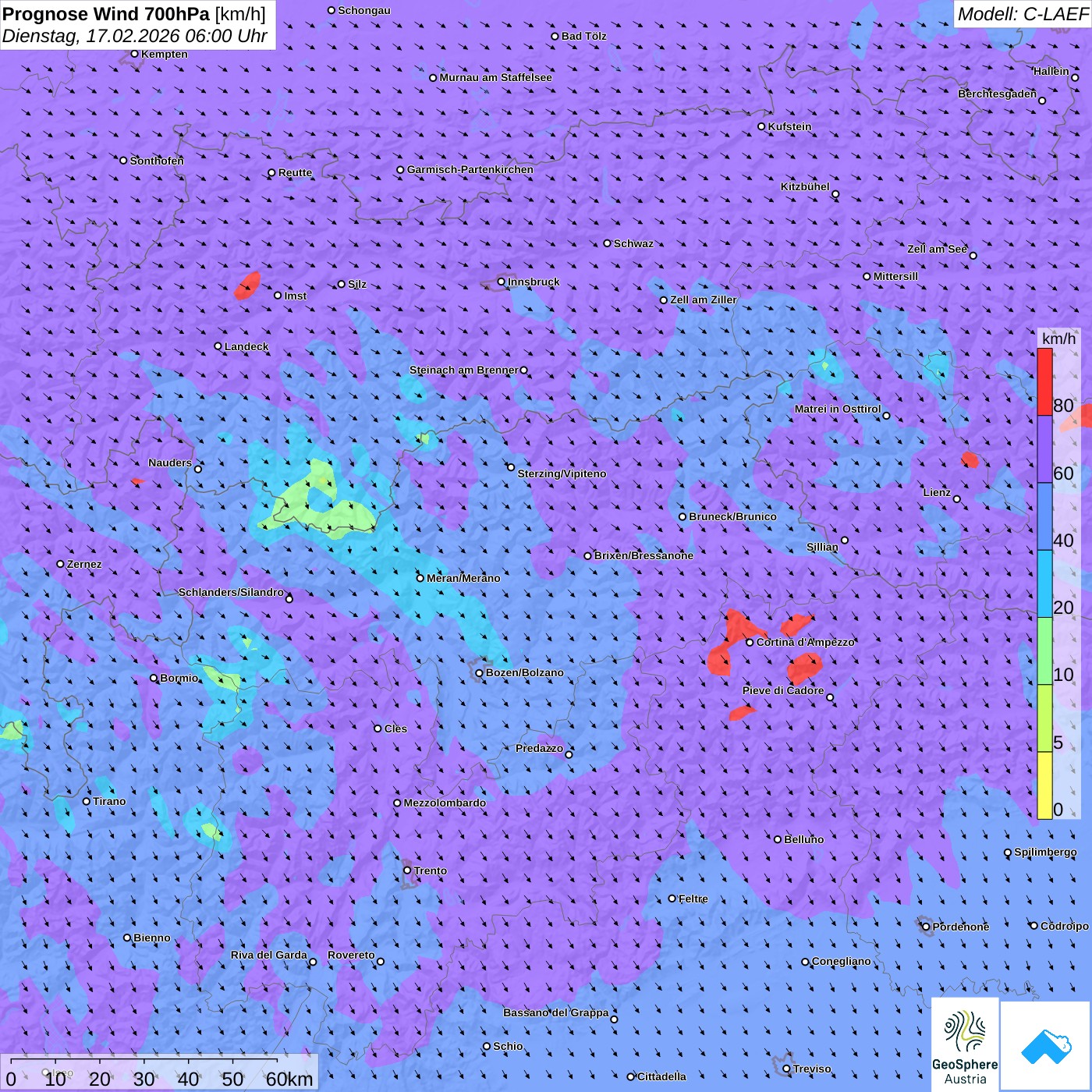Click the Meran/Merano marker
Image resolution: width=1092 pixels, height=1092 pixels.
click(420, 578)
